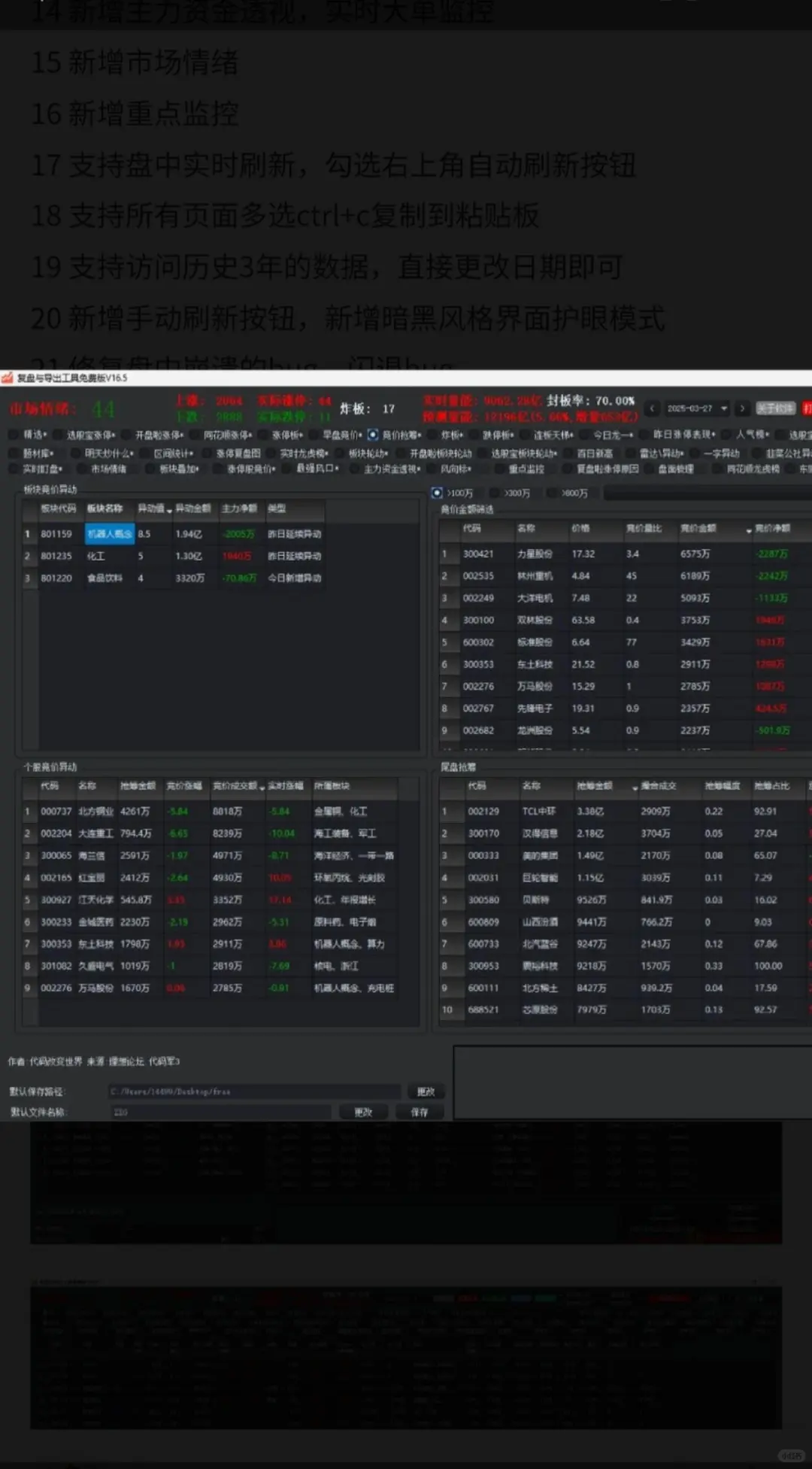Select the 选股宝涨停 radio option
This screenshot has width=812, height=1469.
[x=84, y=435]
